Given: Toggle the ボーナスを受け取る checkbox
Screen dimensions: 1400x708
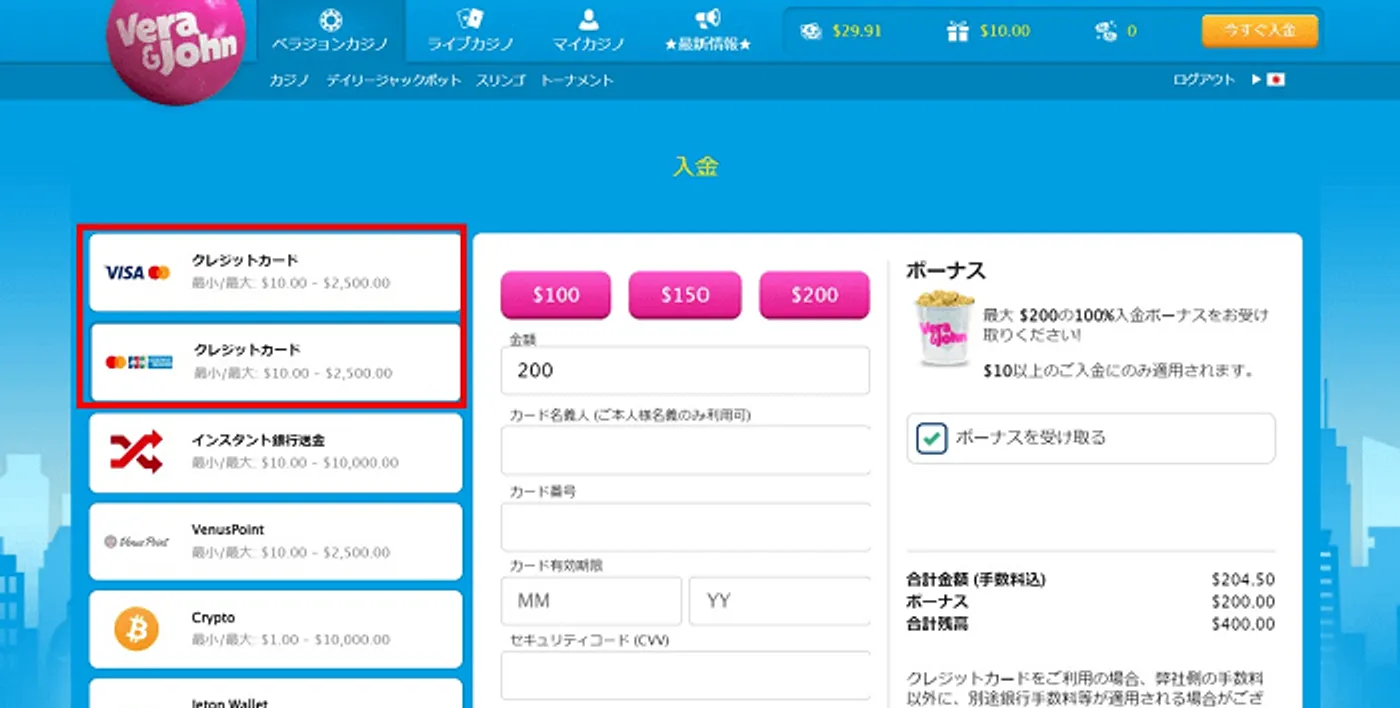Looking at the screenshot, I should click(932, 438).
